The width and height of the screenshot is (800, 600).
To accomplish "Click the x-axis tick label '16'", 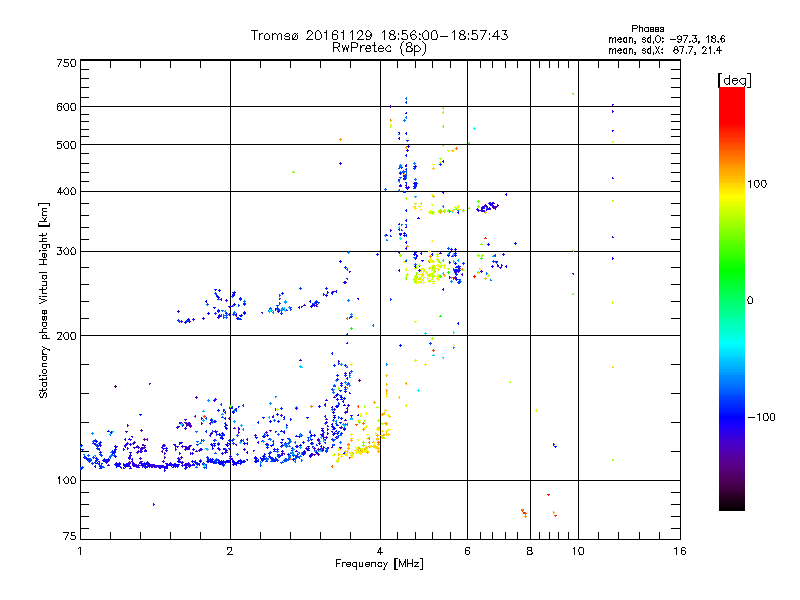I will coord(680,551).
